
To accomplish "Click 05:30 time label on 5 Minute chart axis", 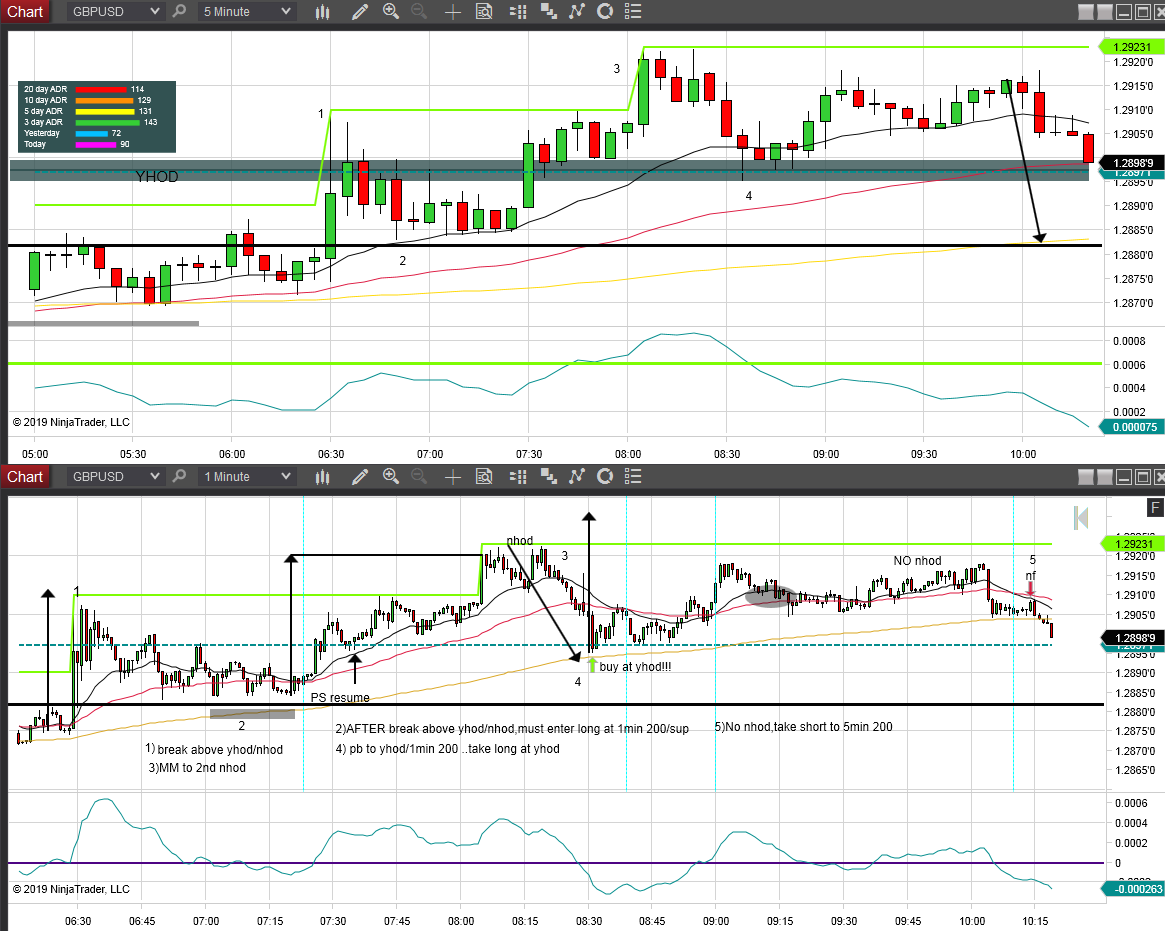I will (133, 454).
